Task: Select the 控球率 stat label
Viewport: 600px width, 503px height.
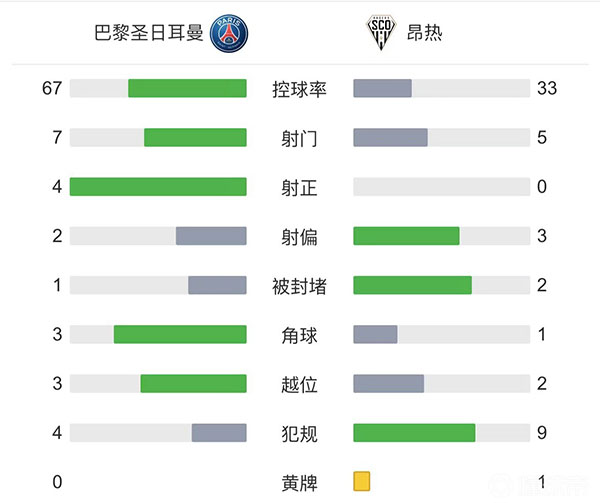Action: pyautogui.click(x=299, y=89)
